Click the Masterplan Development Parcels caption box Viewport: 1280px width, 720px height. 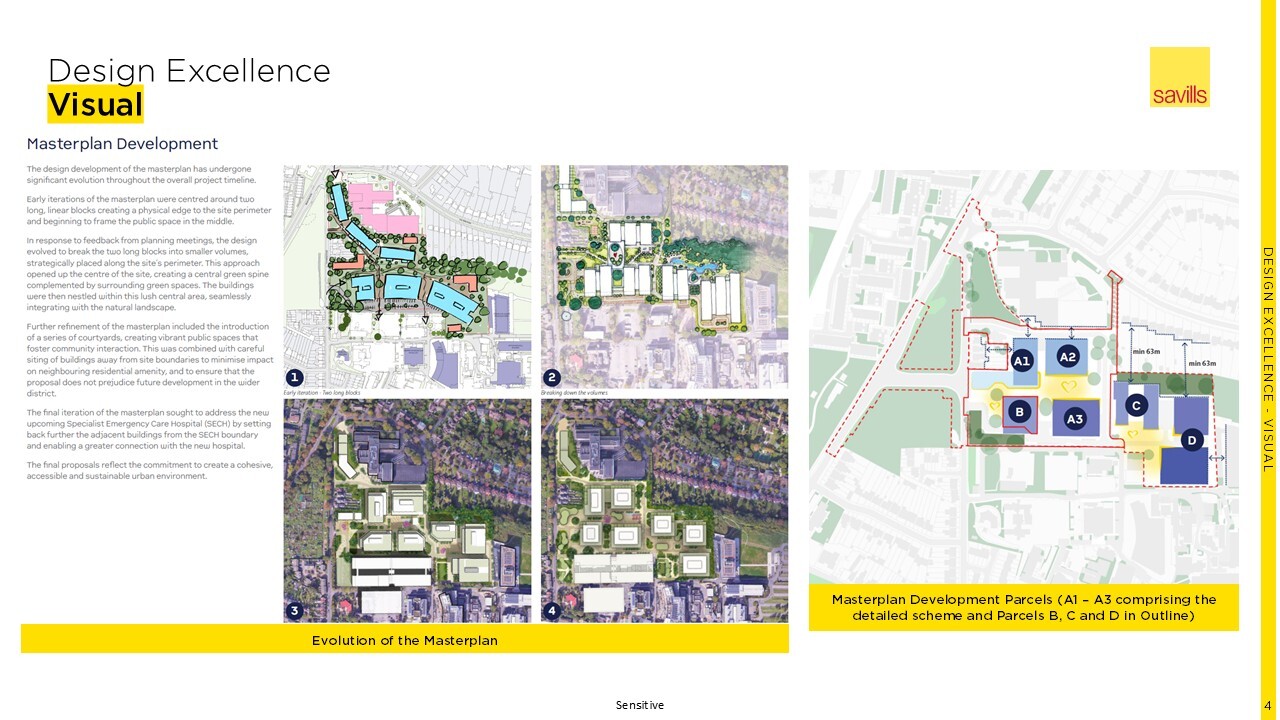(1023, 607)
